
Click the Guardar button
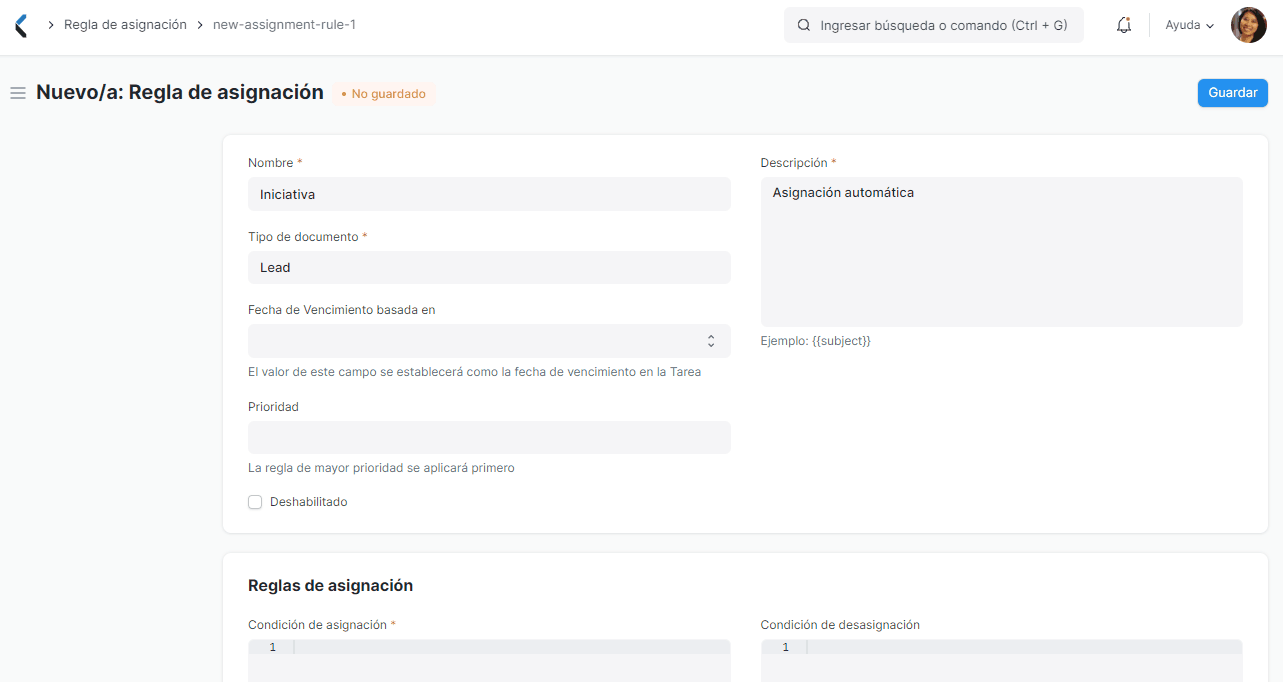coord(1232,93)
